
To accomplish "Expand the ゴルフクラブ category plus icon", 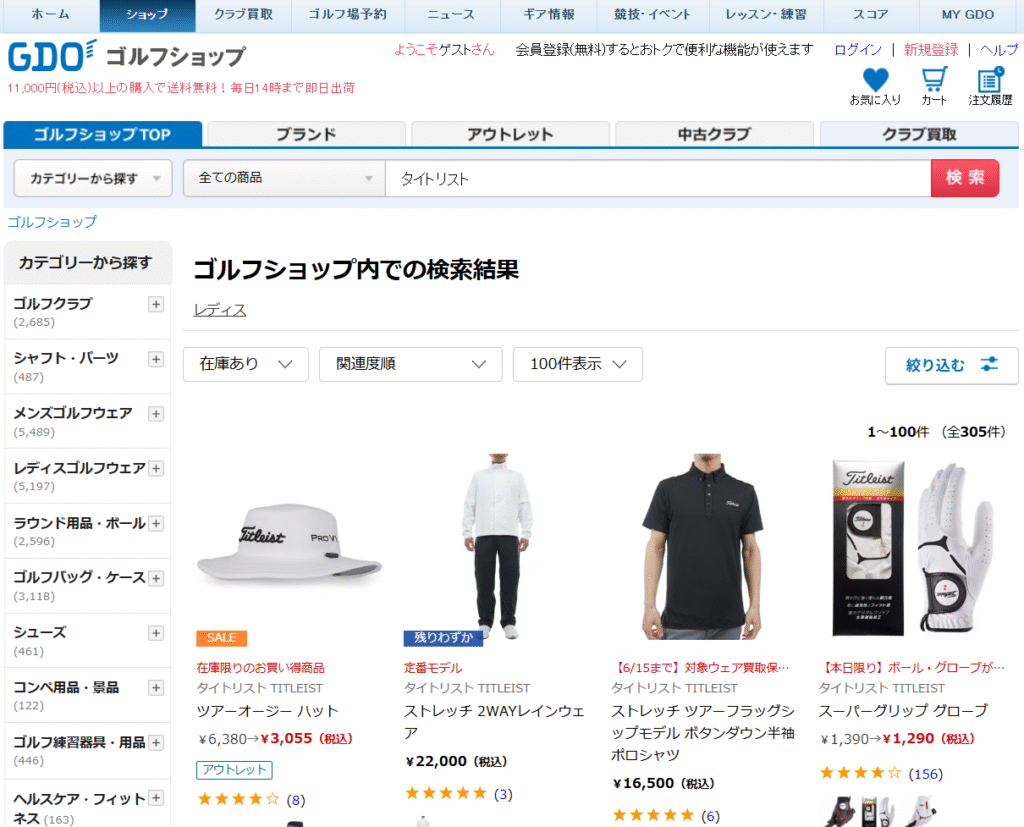I will pyautogui.click(x=155, y=304).
